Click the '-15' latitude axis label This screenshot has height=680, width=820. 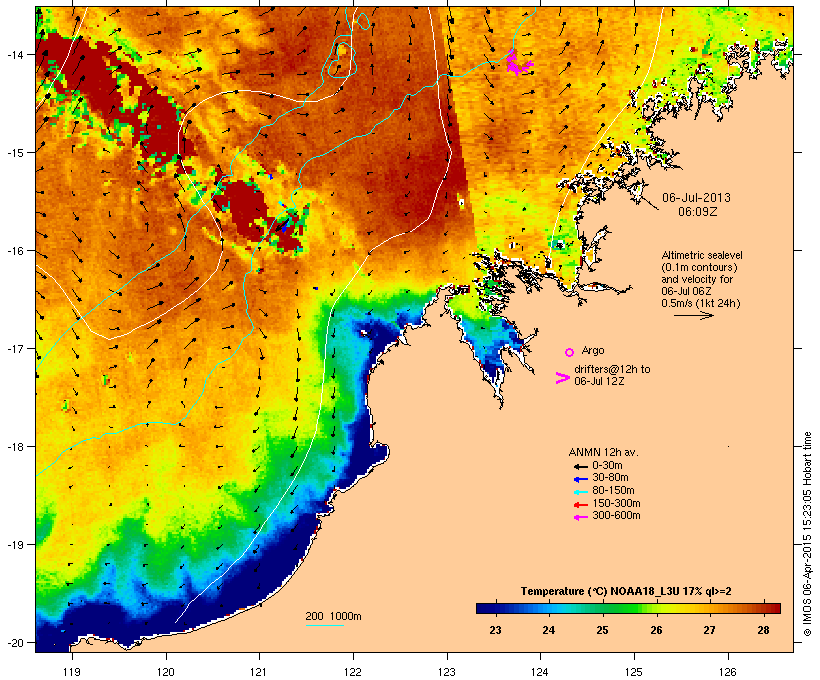pos(14,153)
